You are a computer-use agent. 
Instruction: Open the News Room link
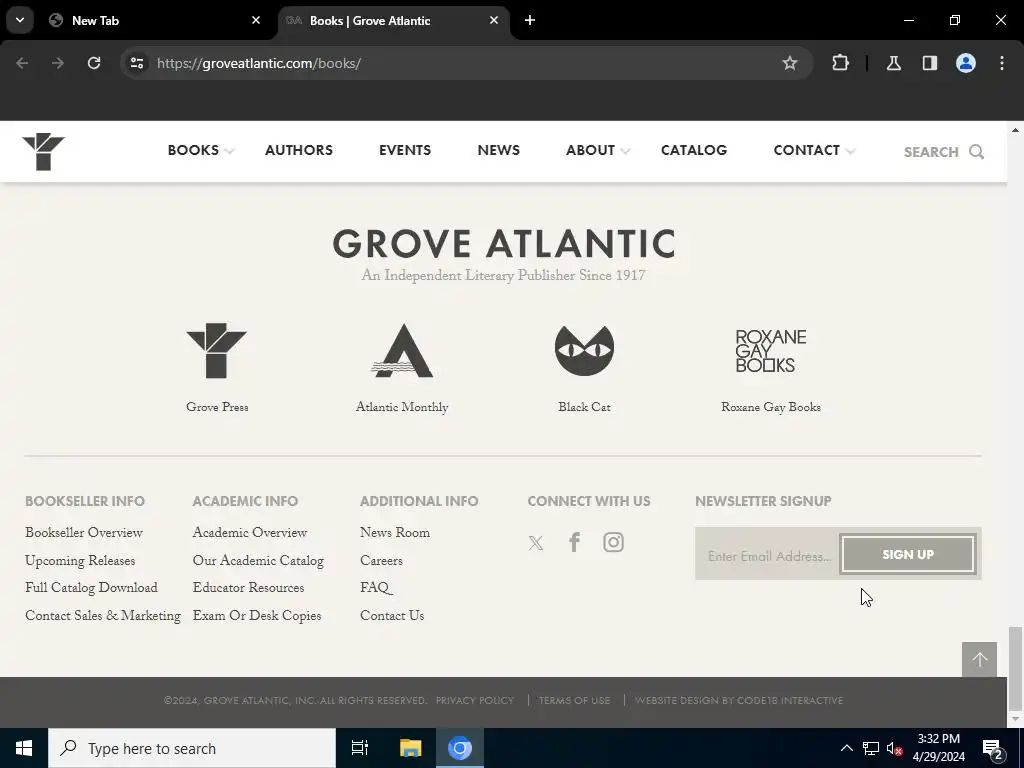pos(395,533)
